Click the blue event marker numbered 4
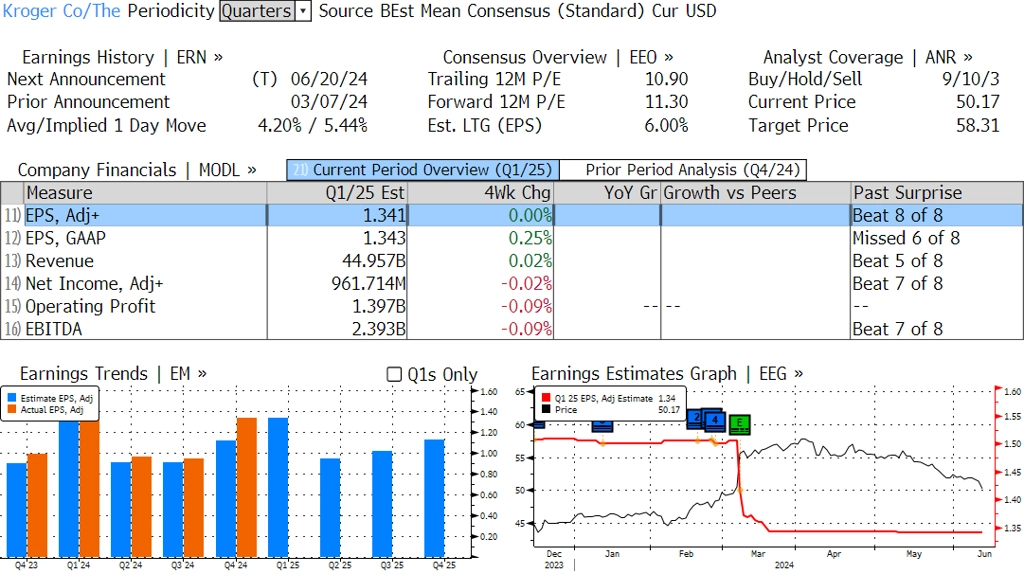This screenshot has width=1024, height=574. [715, 420]
